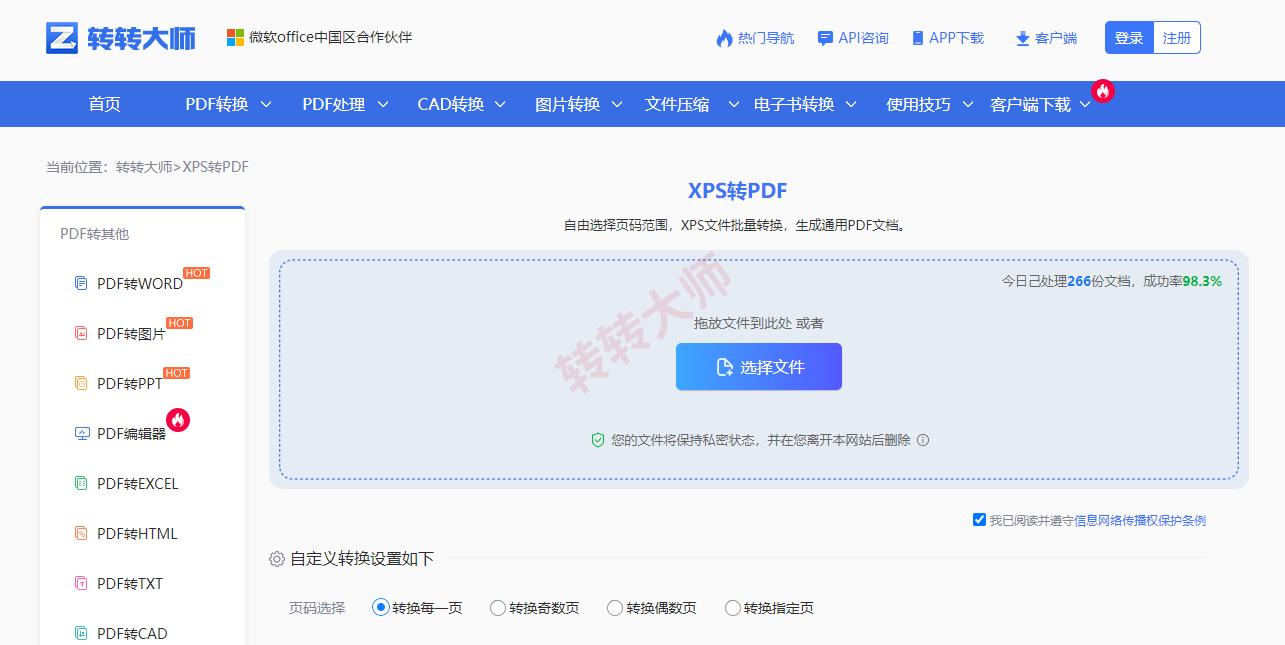Expand the 使用技巧 menu chevron
The image size is (1285, 645).
[968, 104]
